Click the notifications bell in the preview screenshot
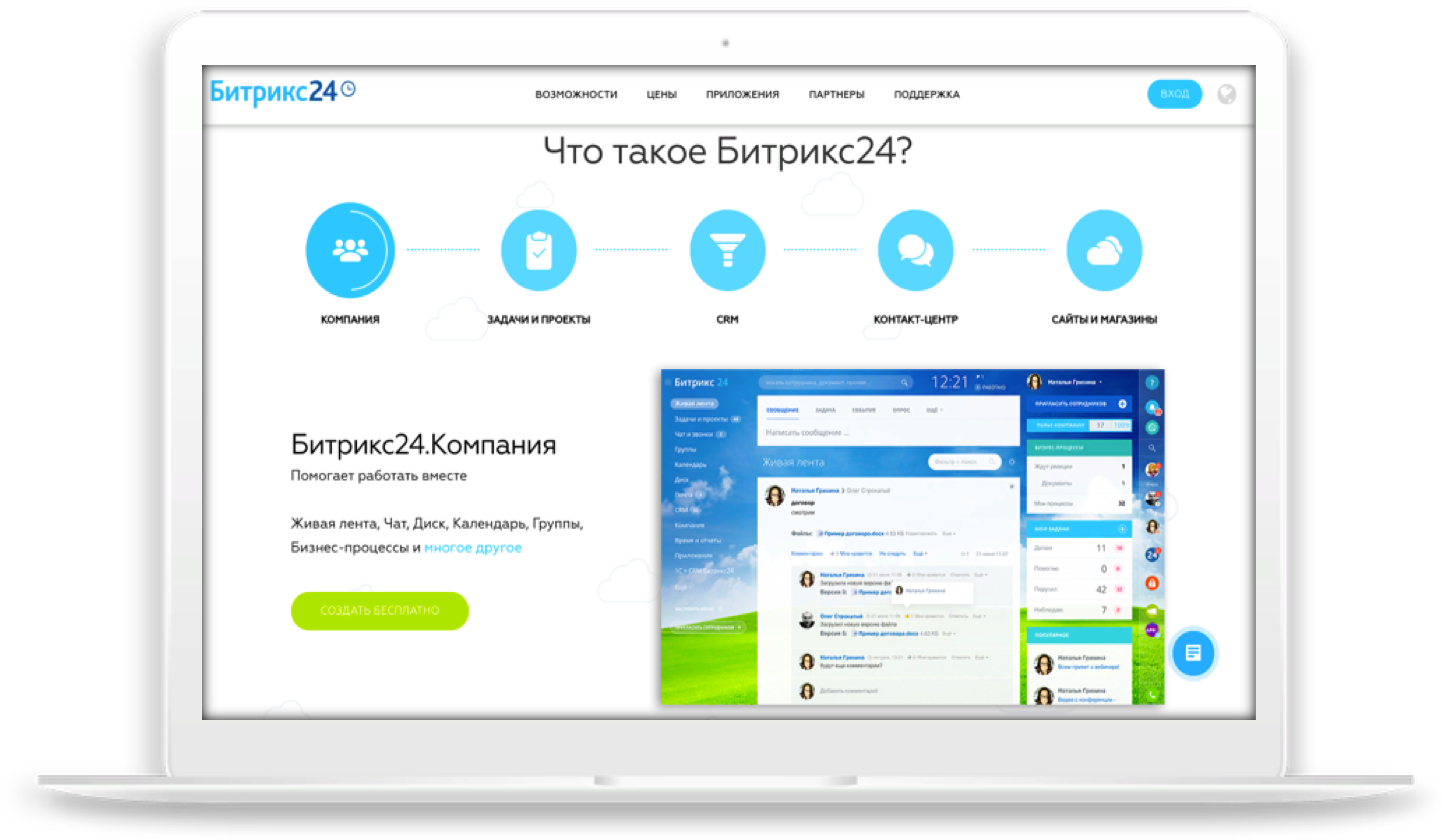 (x=1152, y=407)
